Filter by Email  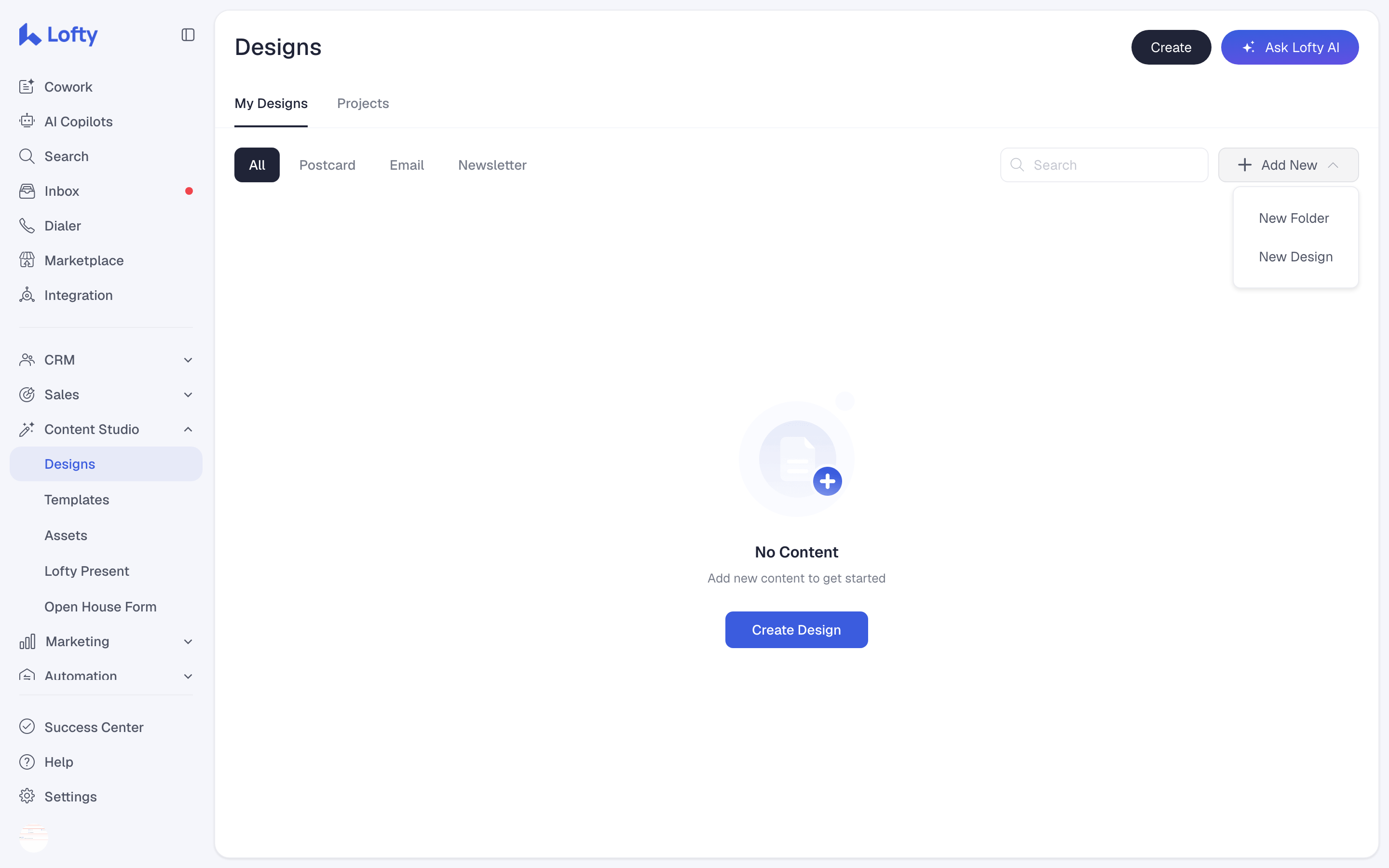(x=407, y=165)
